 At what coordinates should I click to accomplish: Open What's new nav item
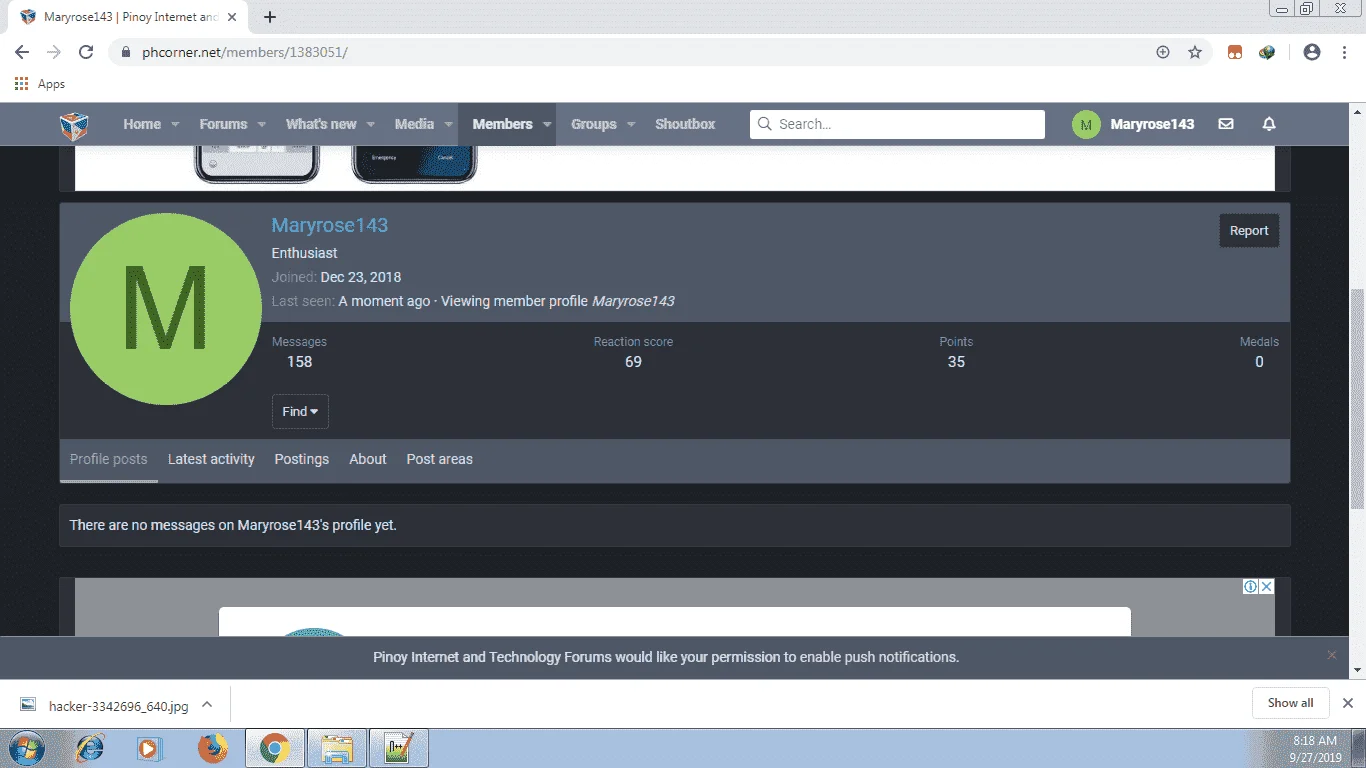coord(321,124)
